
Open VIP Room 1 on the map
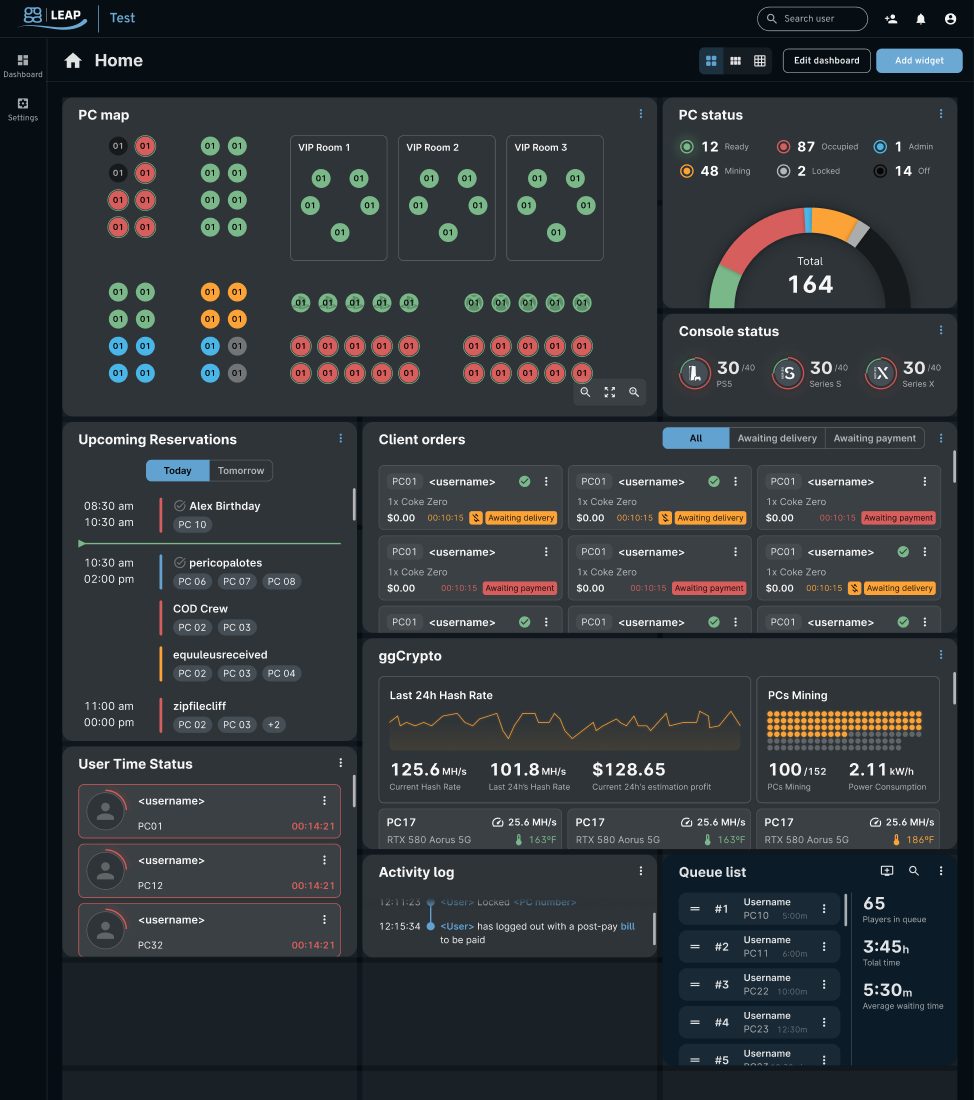(x=338, y=198)
